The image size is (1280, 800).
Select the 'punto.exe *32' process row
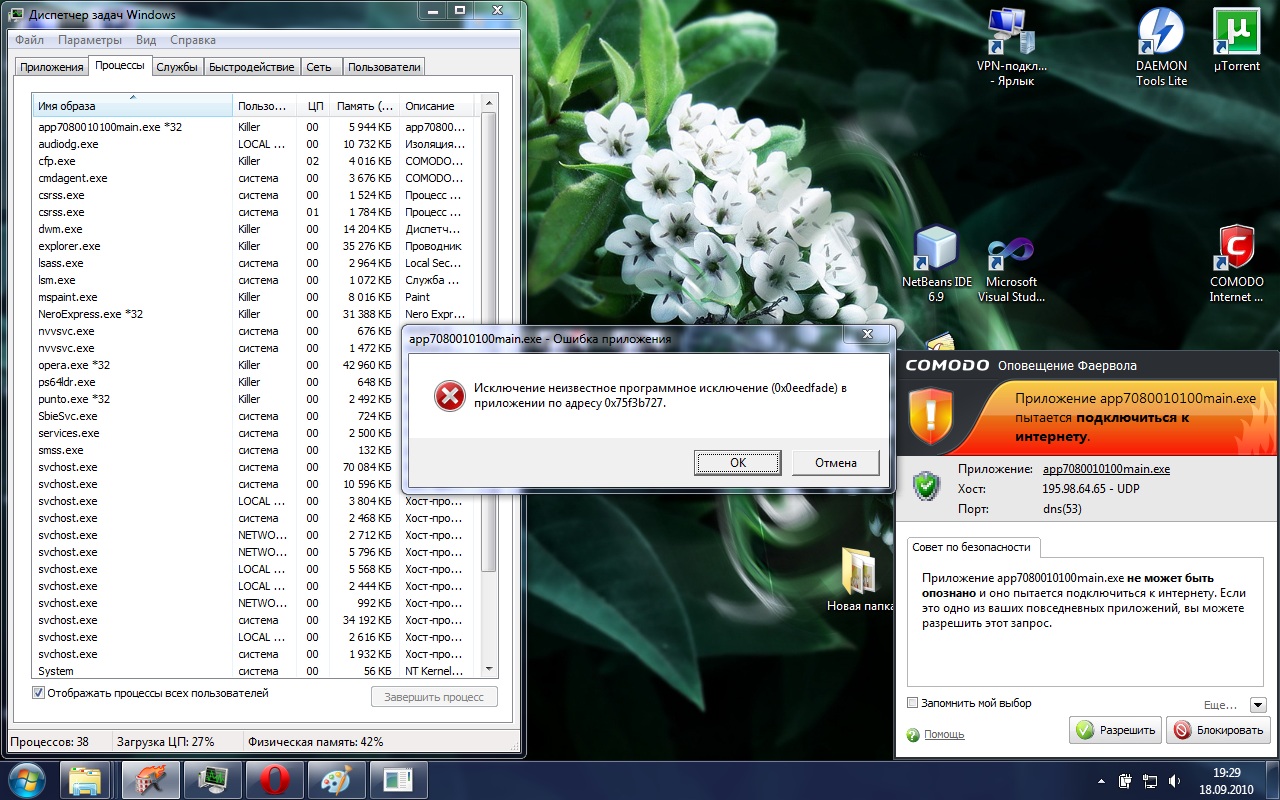pyautogui.click(x=256, y=399)
